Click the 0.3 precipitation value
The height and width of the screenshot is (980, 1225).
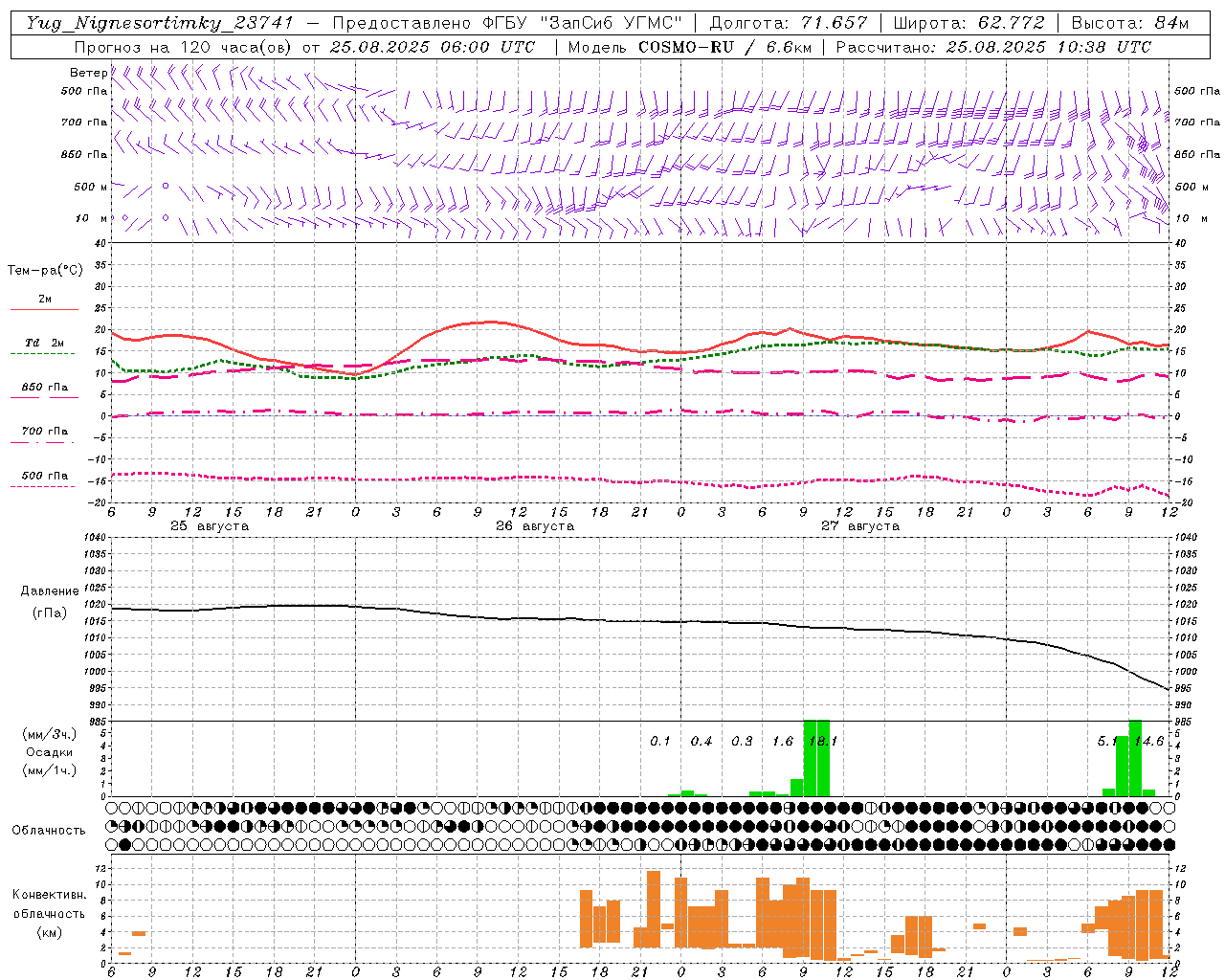[x=742, y=742]
